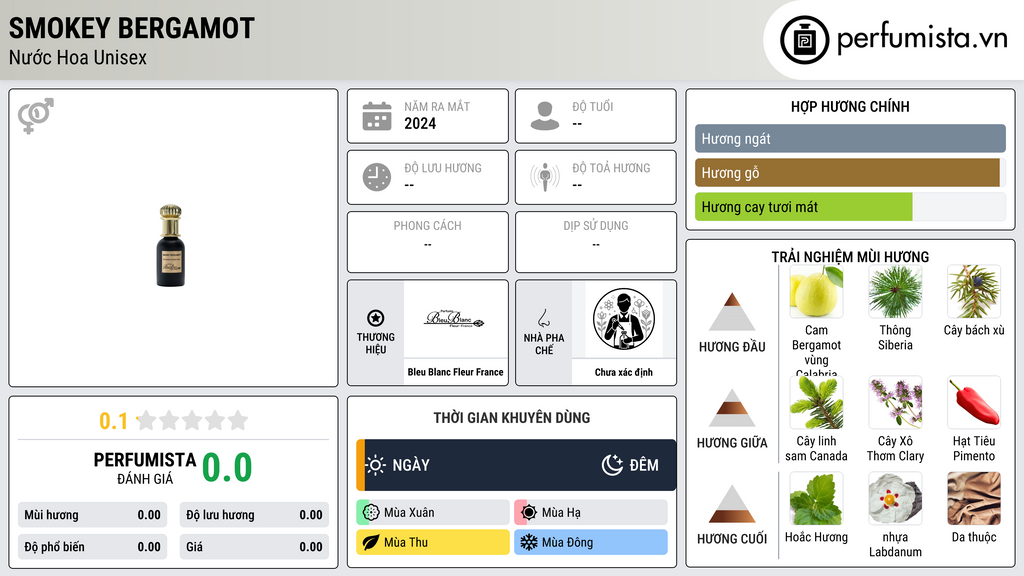Click the Nước Hoa Unisex subtitle
The image size is (1024, 576).
coord(78,57)
